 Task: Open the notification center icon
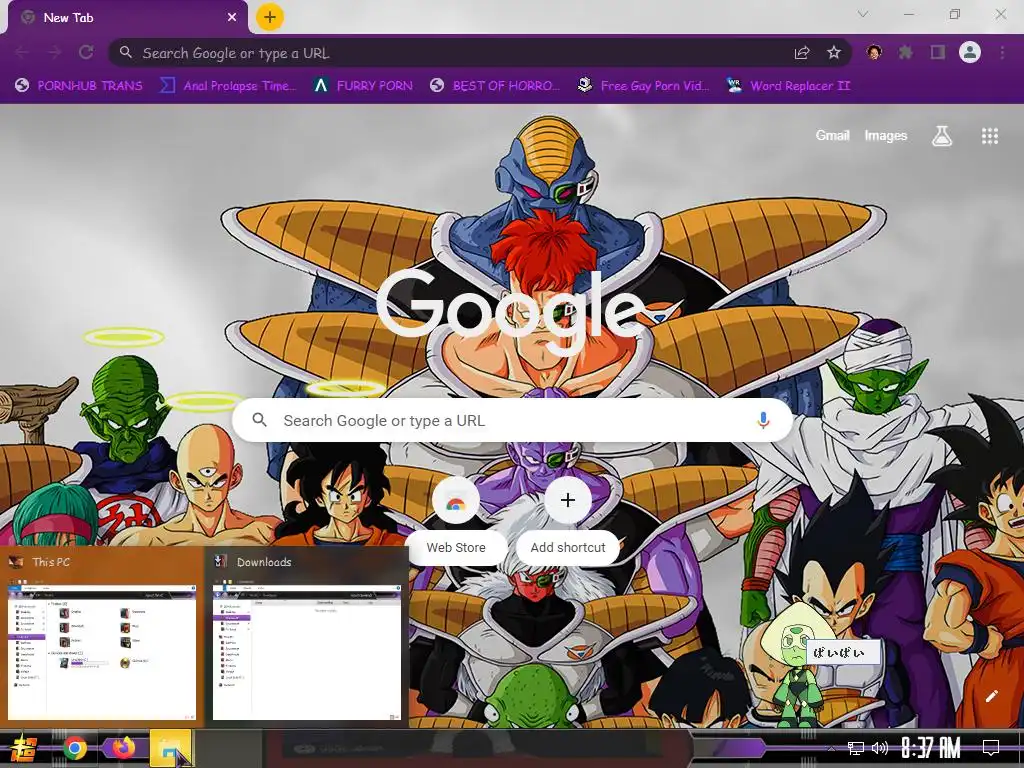pos(991,748)
